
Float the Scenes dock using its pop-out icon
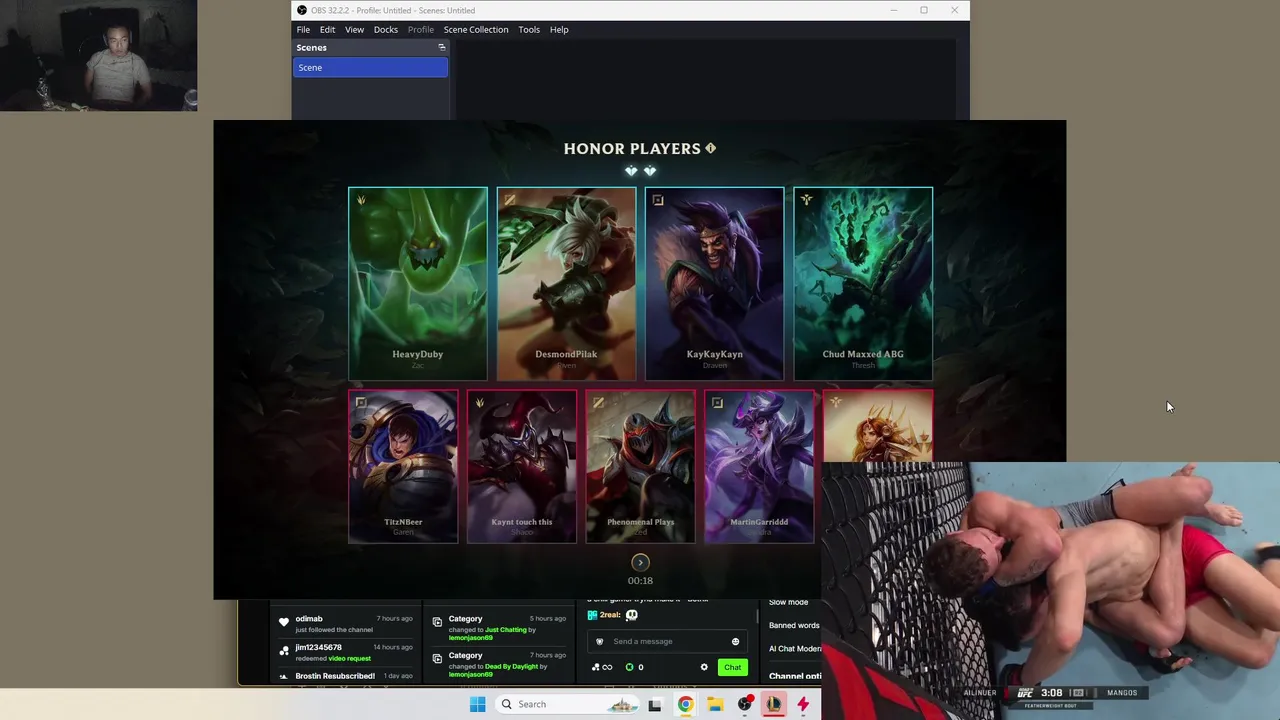pyautogui.click(x=441, y=47)
